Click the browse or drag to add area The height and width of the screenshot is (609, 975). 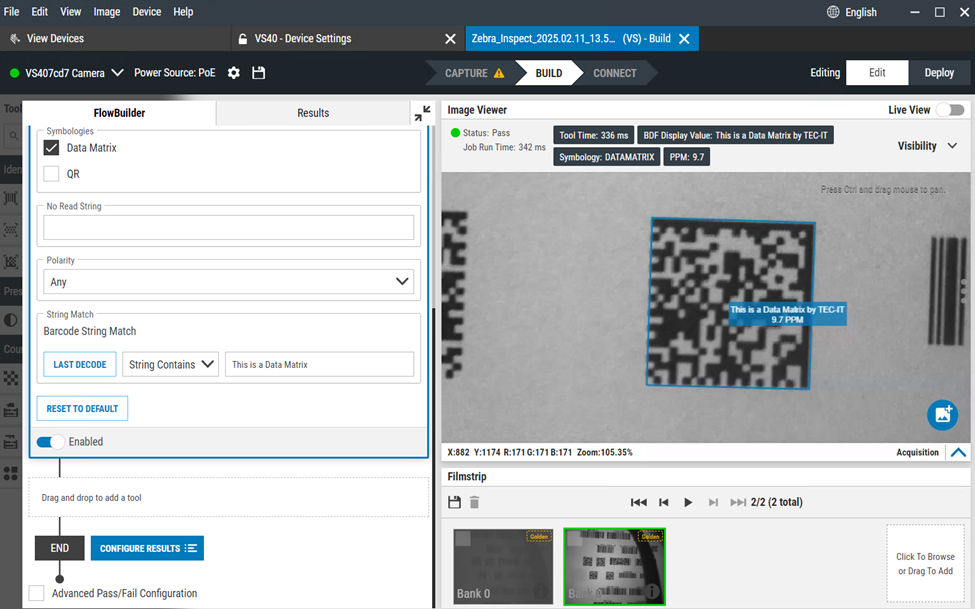point(925,564)
